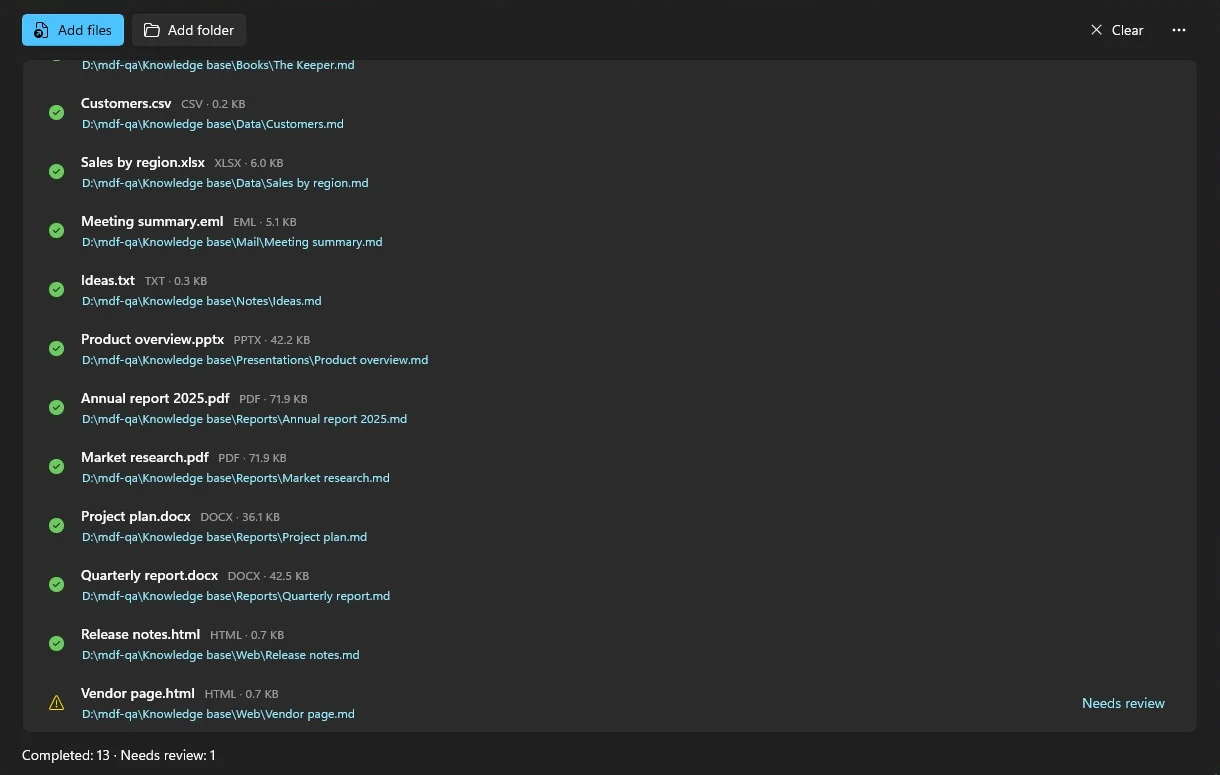1220x775 pixels.
Task: Open the Sales by region.md output path
Action: 225,183
